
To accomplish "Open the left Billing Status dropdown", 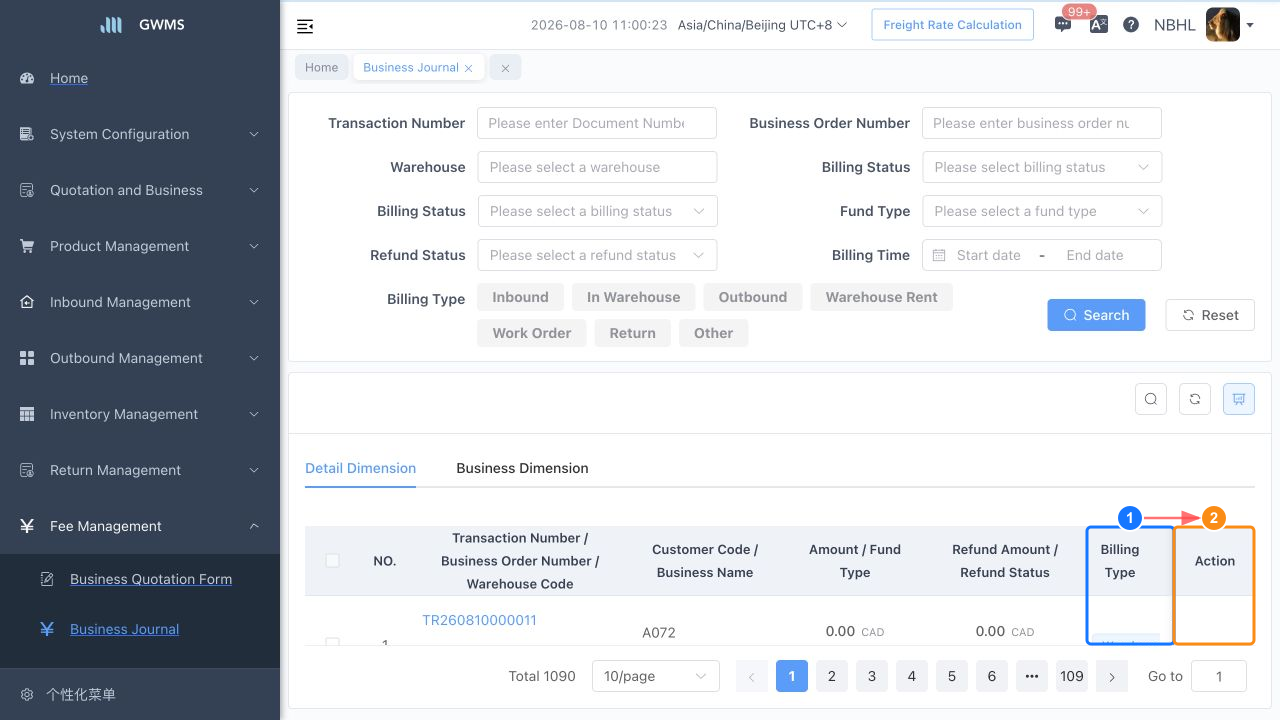I will tap(597, 211).
